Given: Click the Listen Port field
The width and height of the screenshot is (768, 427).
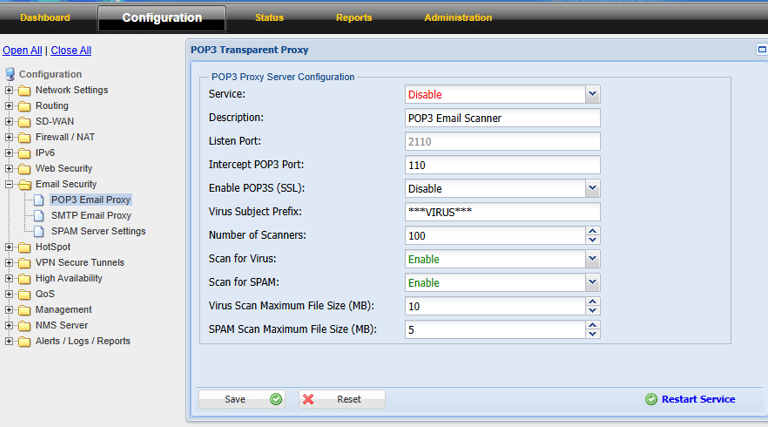Looking at the screenshot, I should pyautogui.click(x=503, y=142).
